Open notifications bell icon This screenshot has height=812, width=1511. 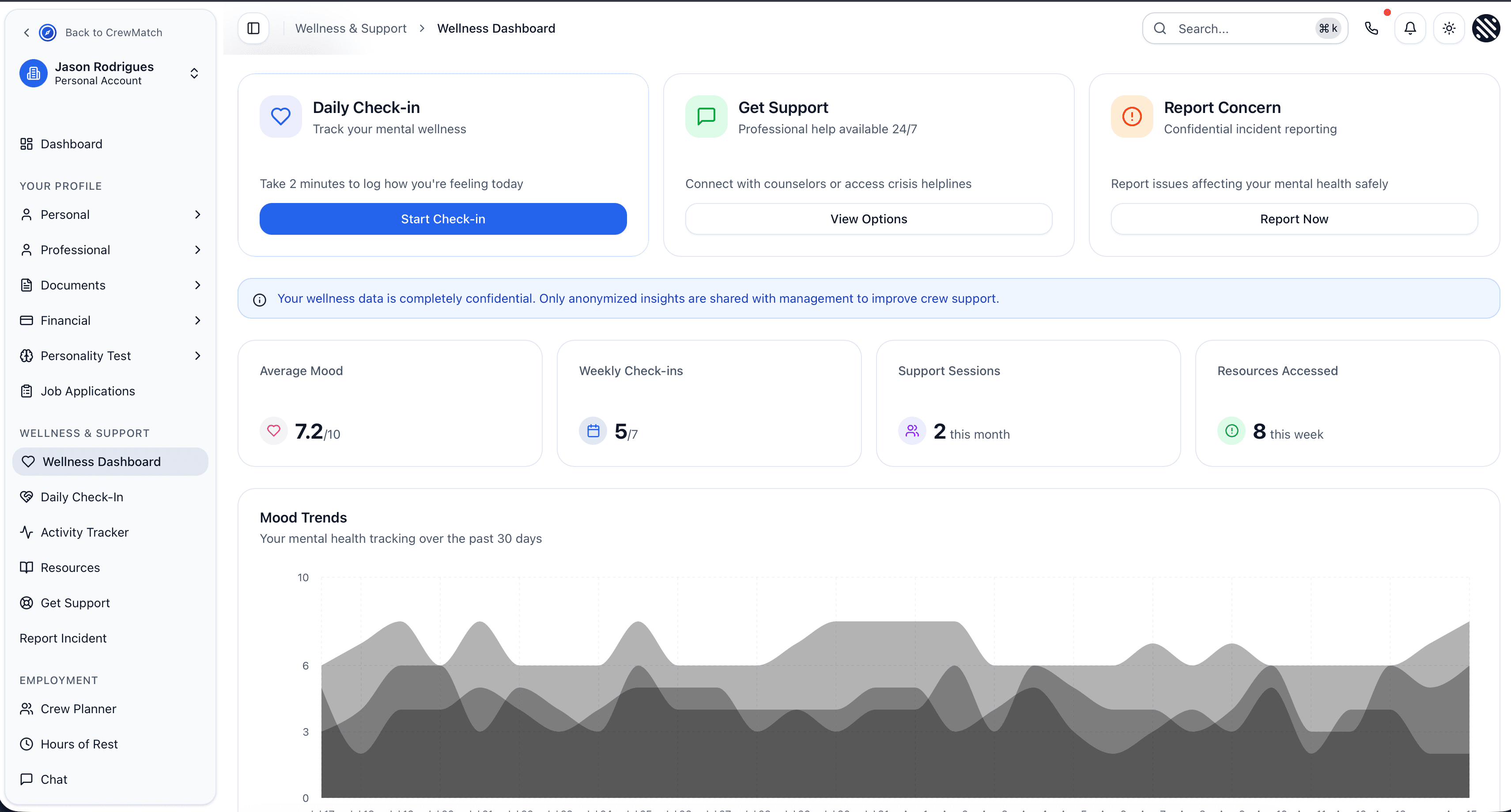point(1409,28)
